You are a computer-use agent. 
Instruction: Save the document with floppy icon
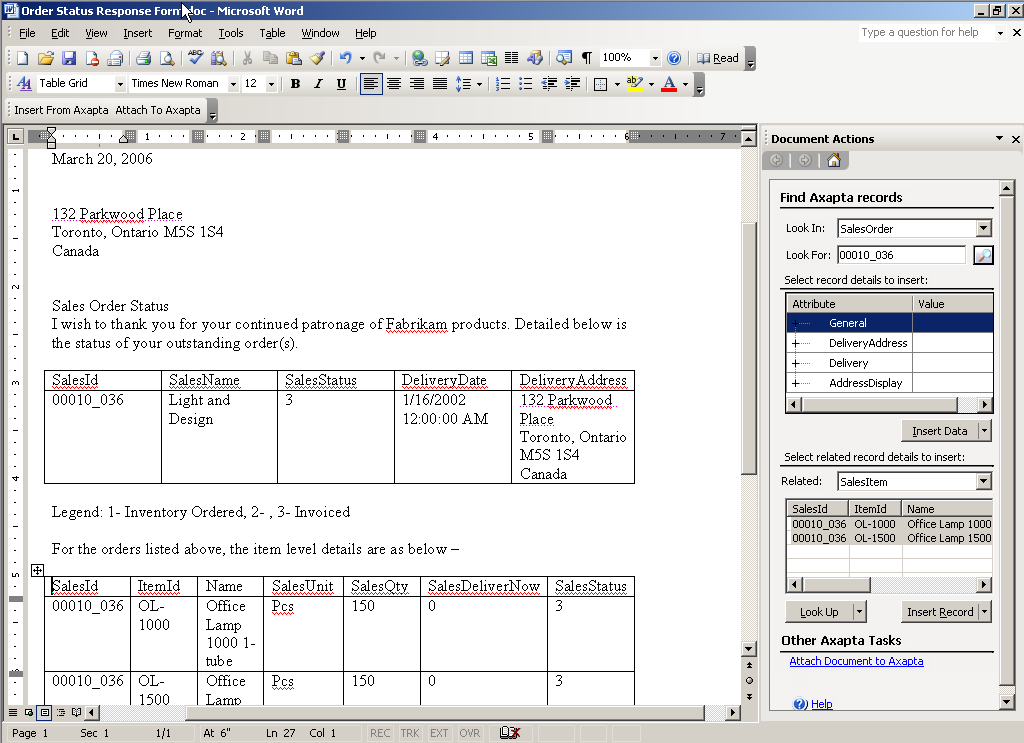(69, 58)
